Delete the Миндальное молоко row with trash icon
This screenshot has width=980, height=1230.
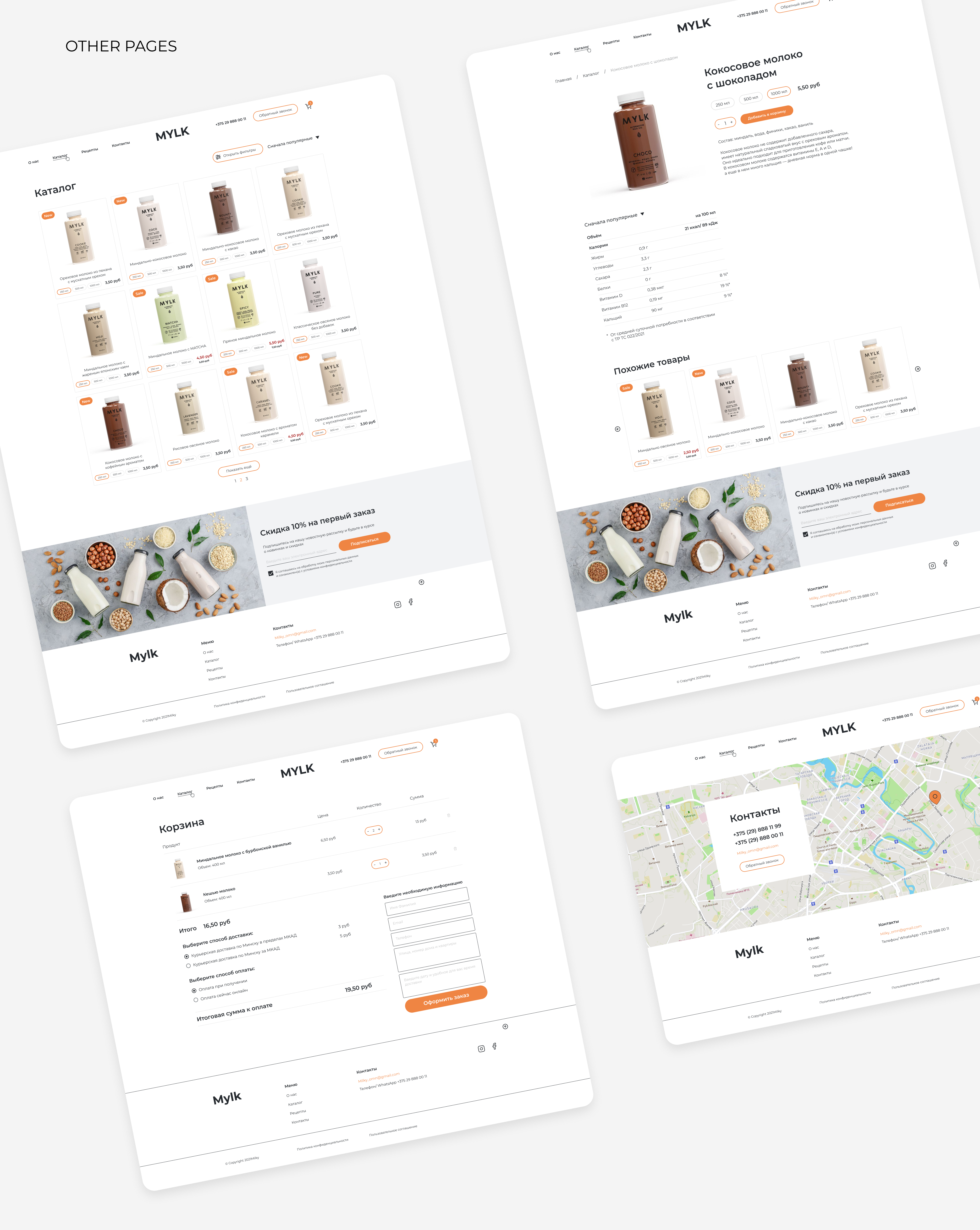point(449,815)
